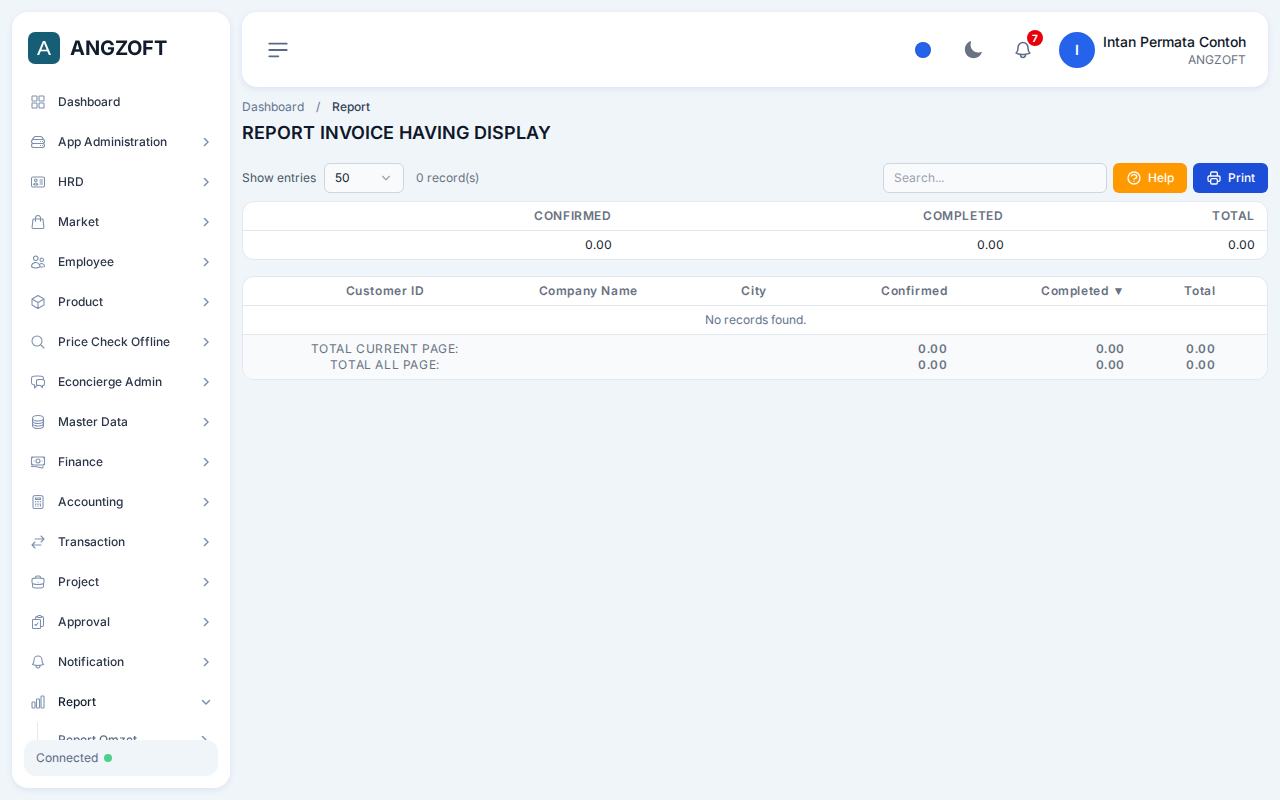The image size is (1280, 800).
Task: Click the Search input field
Action: (x=995, y=178)
